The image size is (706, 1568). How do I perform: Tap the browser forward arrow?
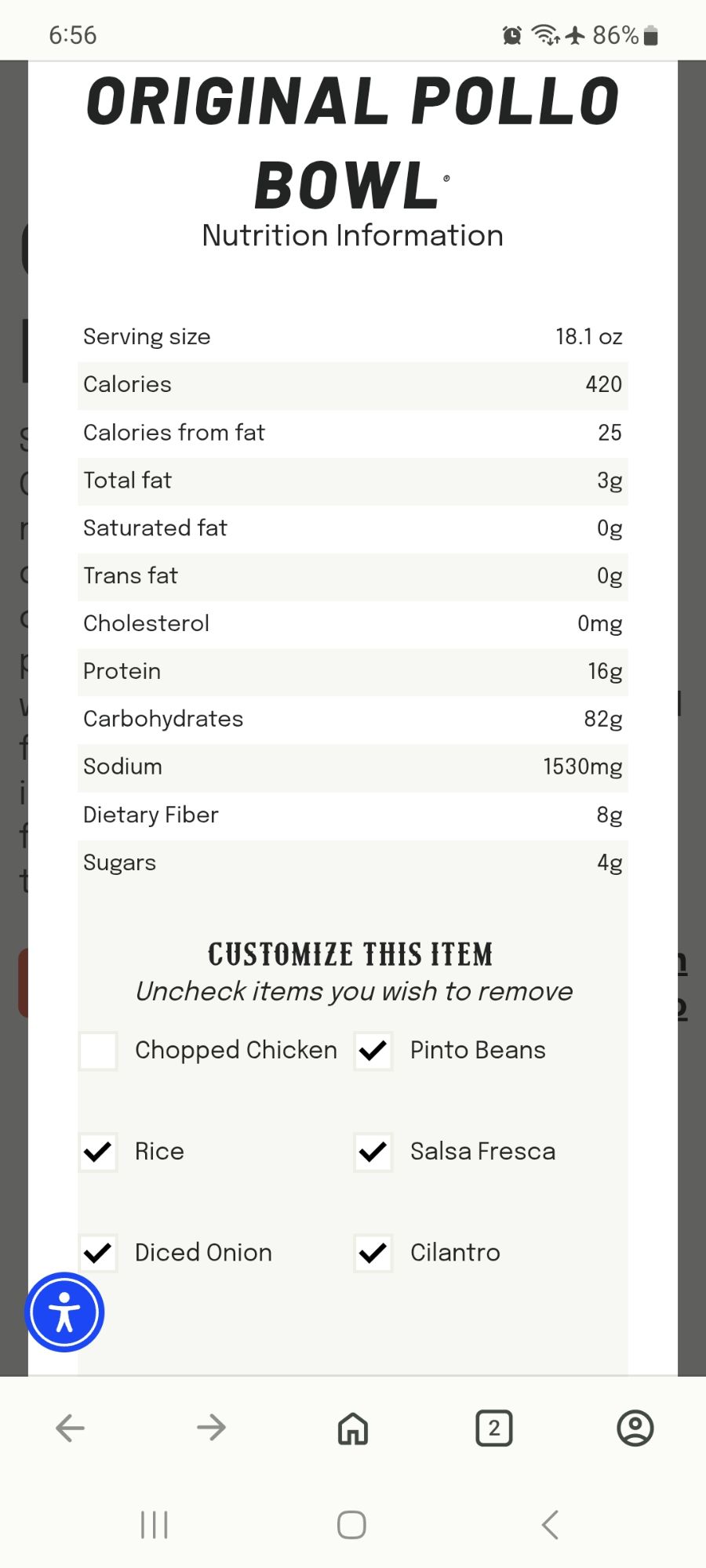click(211, 1428)
